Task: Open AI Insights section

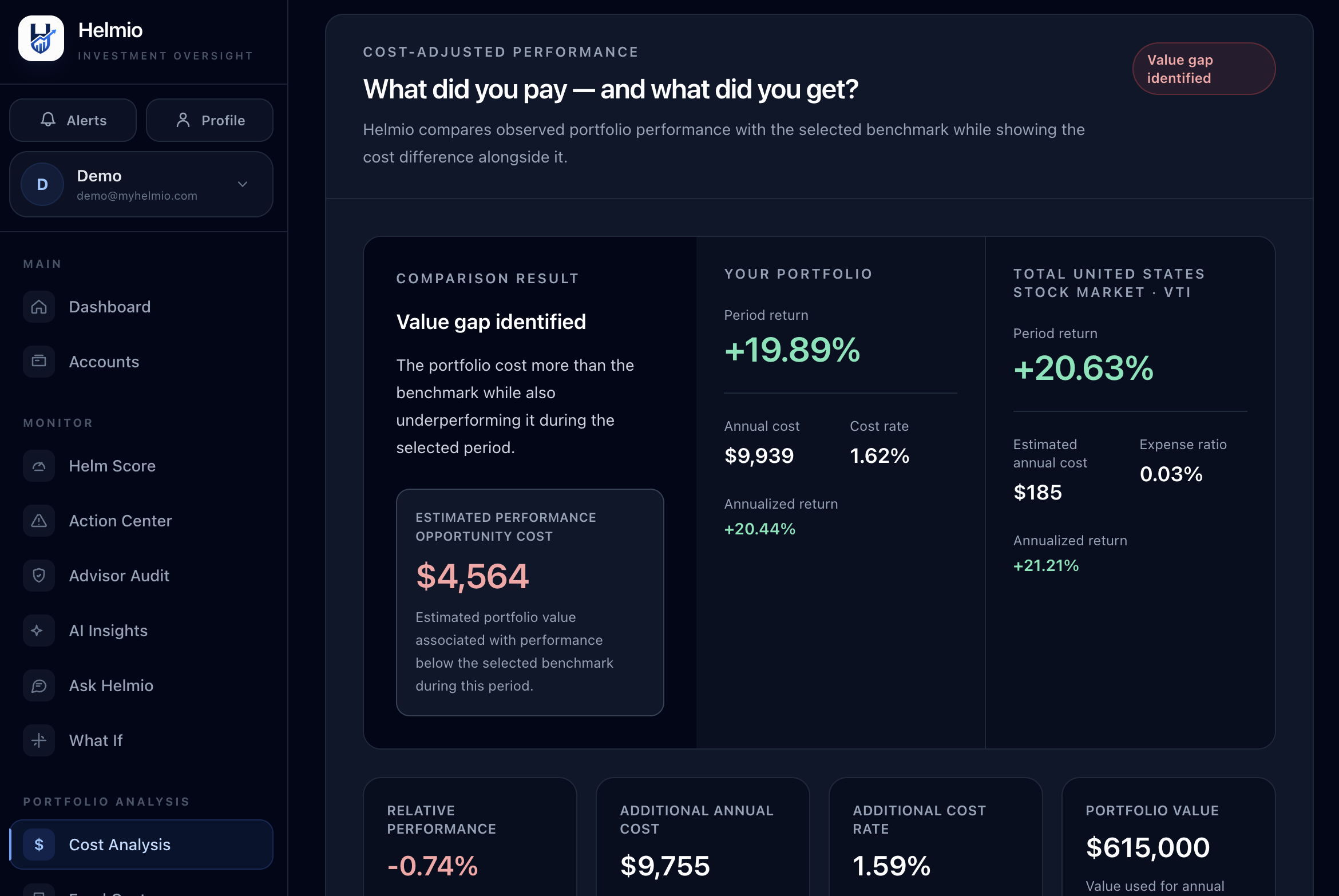Action: (141, 631)
